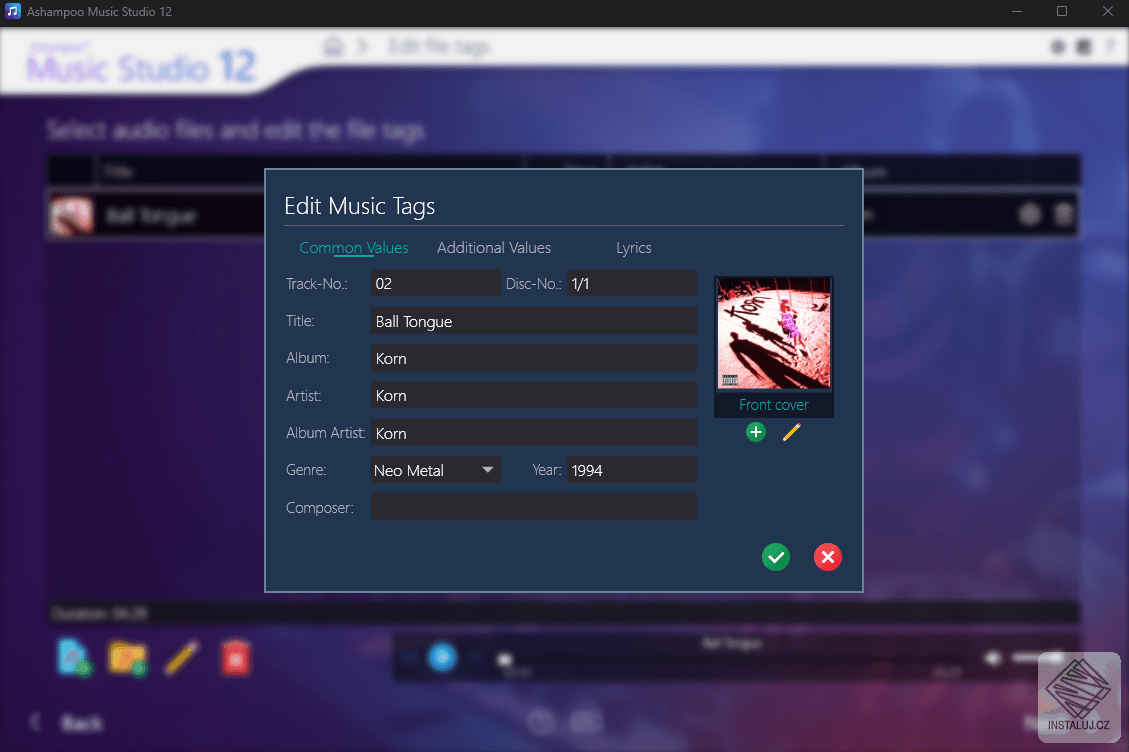Click the settings icon on Ball Tongue row
Screen dimensions: 1129x752
point(1030,214)
